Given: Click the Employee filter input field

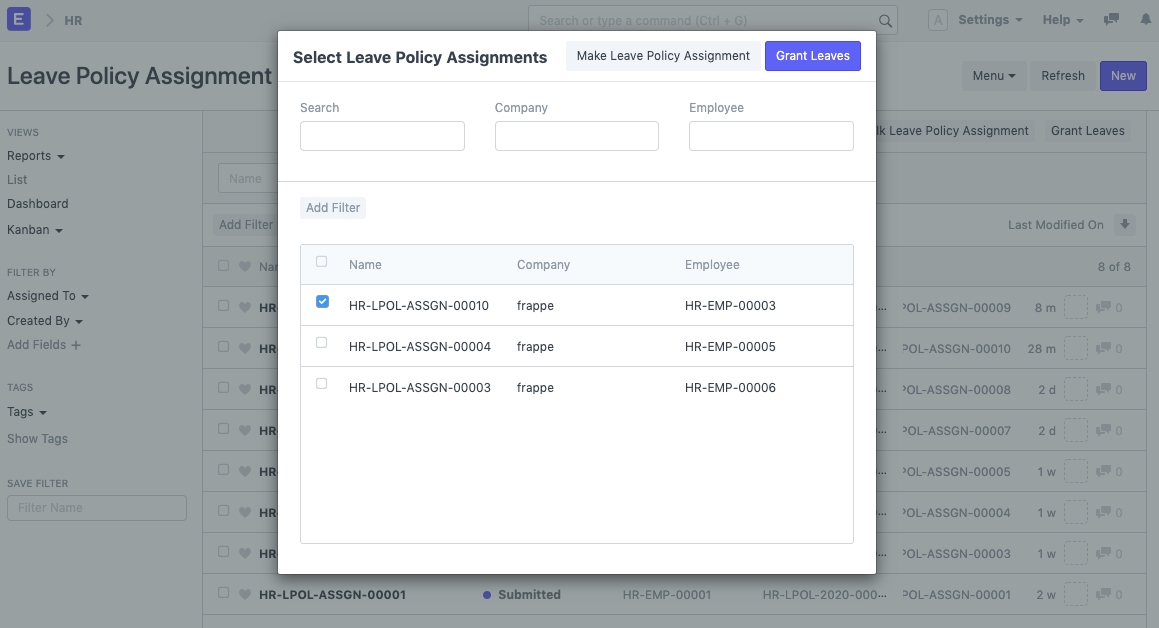Looking at the screenshot, I should coord(771,136).
